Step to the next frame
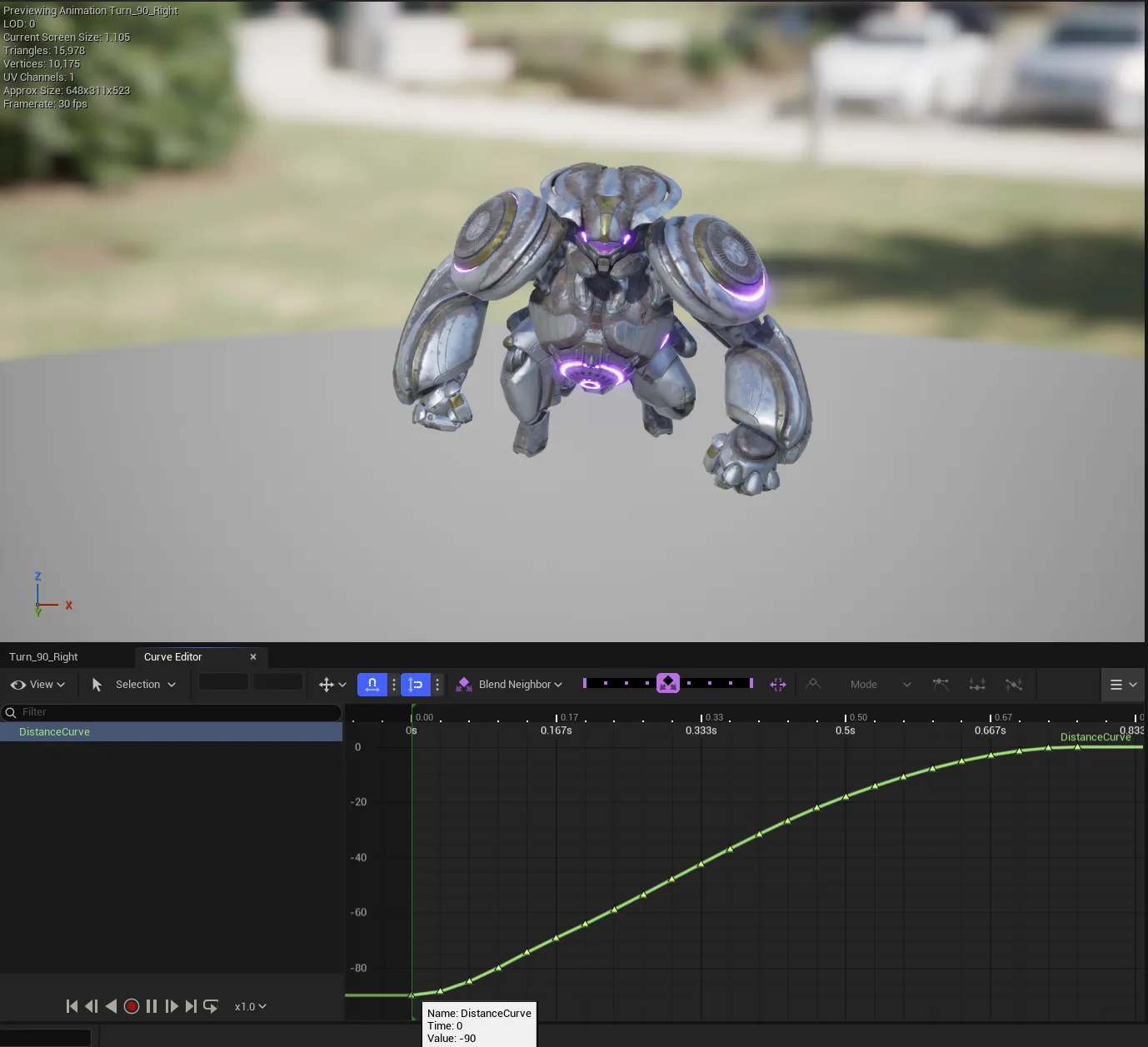Screen dimensions: 1148x1047 (x=172, y=1006)
